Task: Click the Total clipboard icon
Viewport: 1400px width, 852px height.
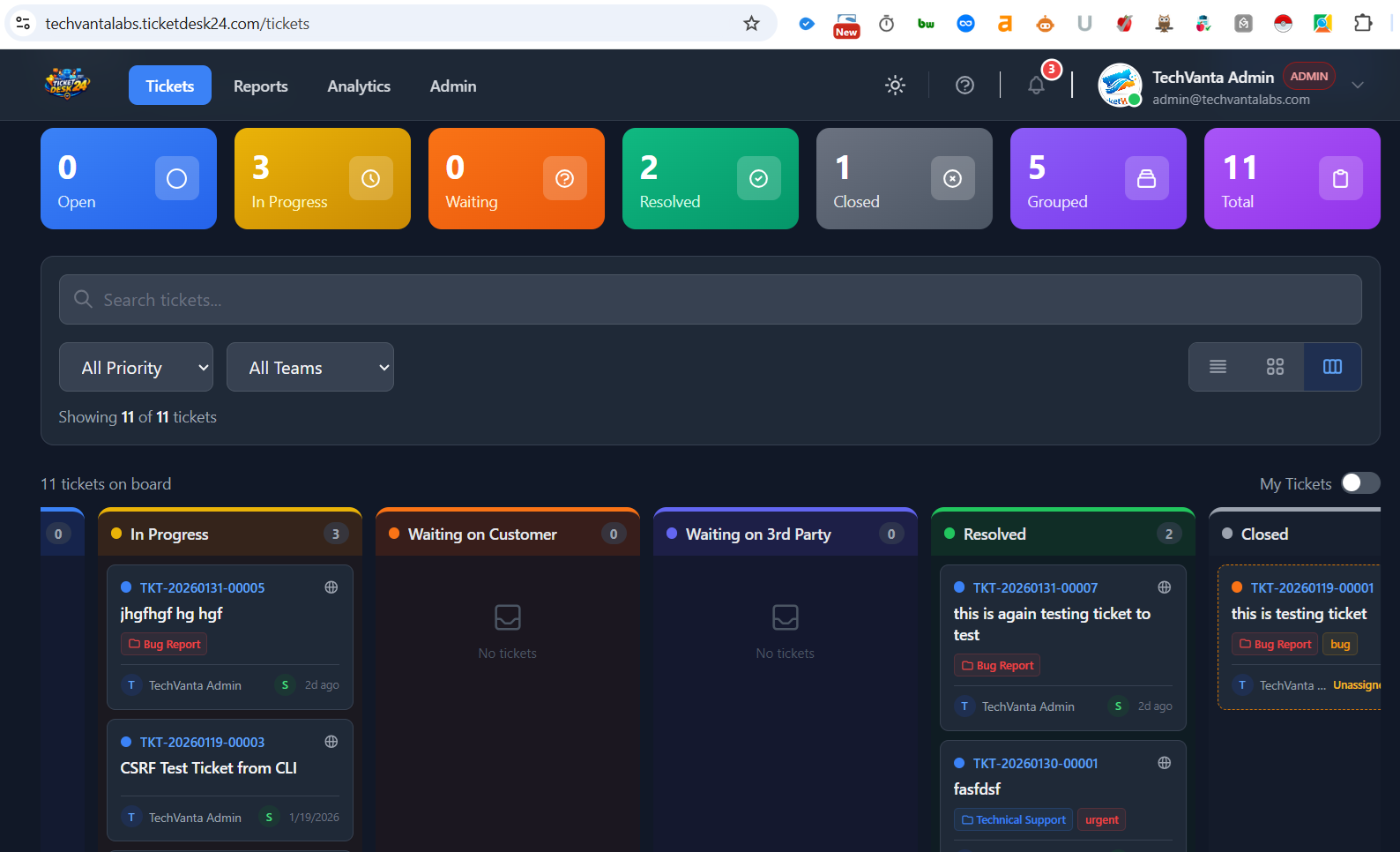Action: [1341, 178]
